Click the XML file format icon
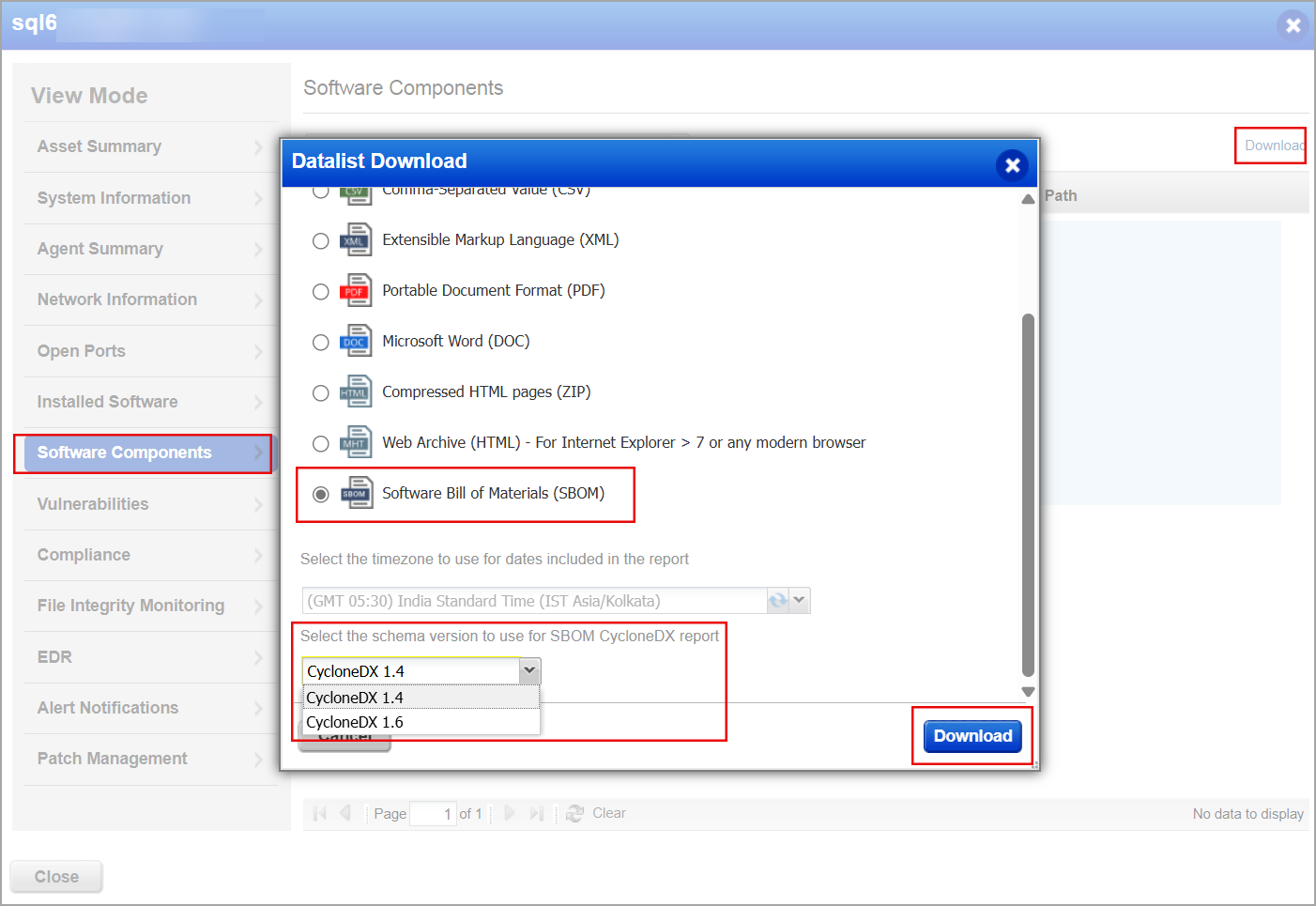 click(x=356, y=240)
